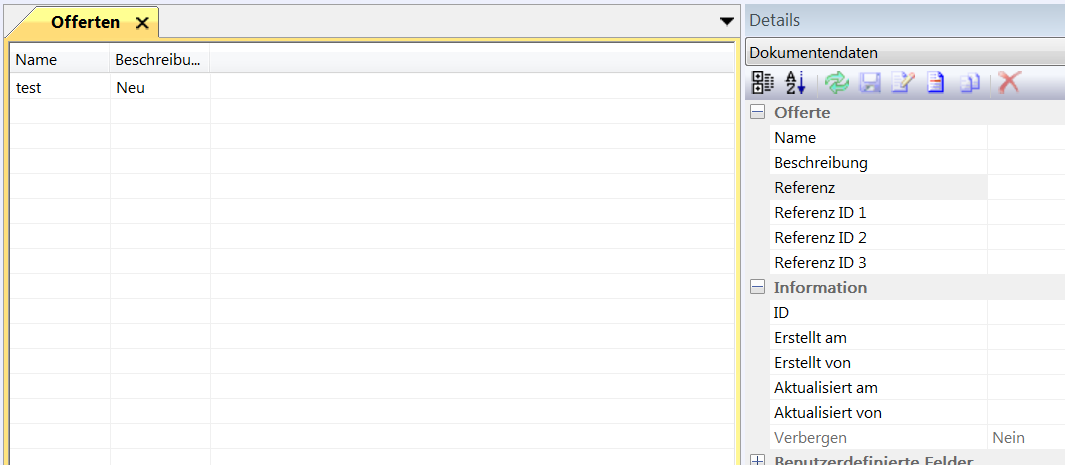Collapse the Information property group
This screenshot has width=1065, height=465.
(758, 288)
